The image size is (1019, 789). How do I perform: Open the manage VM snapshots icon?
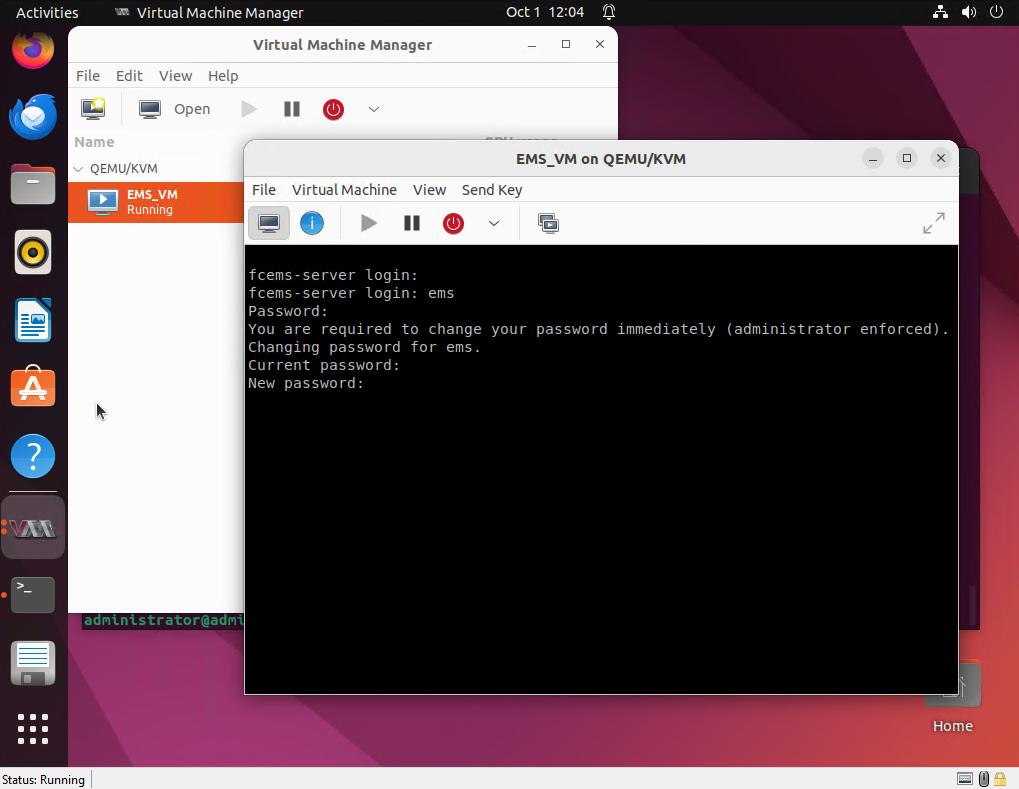[548, 223]
